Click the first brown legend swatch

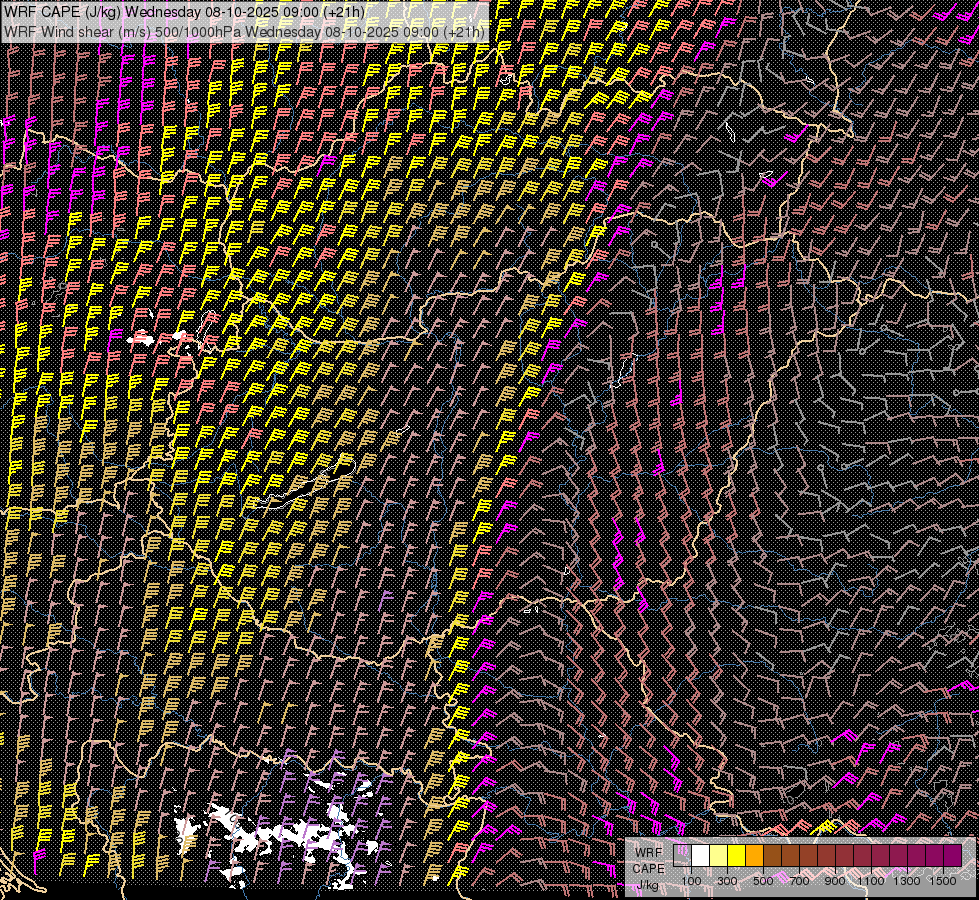point(772,855)
